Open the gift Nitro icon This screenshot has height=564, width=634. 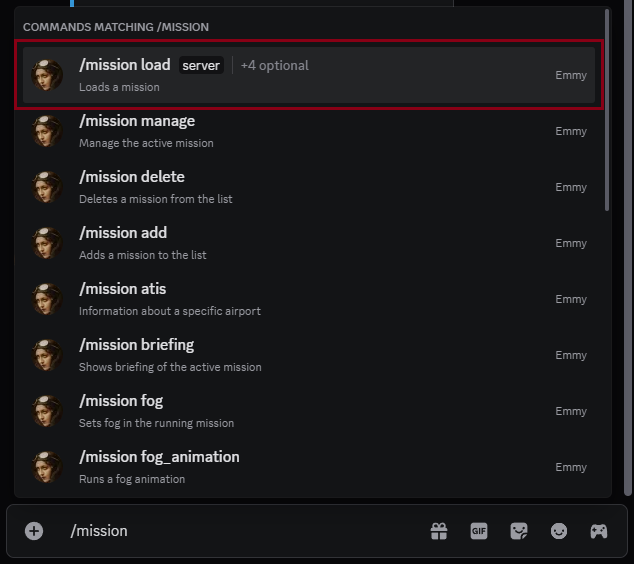coord(439,531)
